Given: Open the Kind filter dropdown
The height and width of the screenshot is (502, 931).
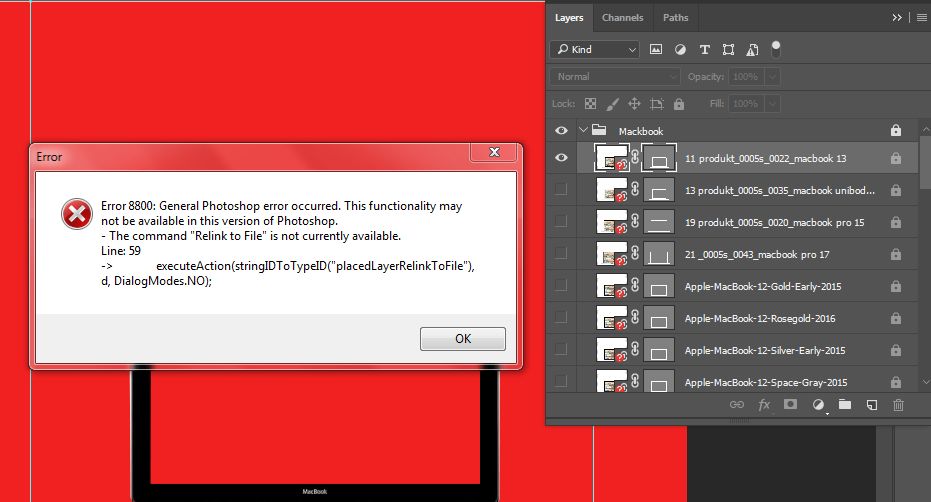Looking at the screenshot, I should (x=595, y=49).
